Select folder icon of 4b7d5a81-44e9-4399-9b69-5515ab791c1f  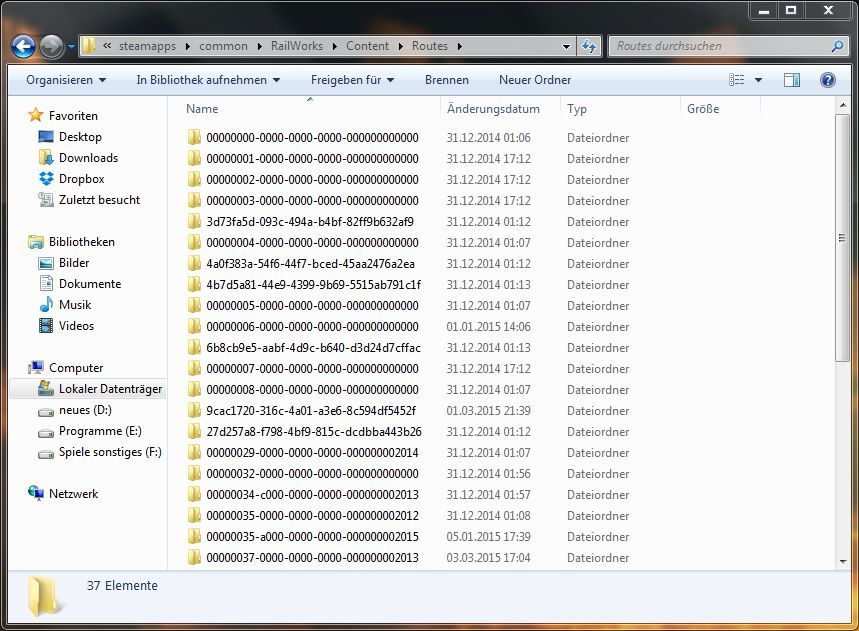click(194, 284)
